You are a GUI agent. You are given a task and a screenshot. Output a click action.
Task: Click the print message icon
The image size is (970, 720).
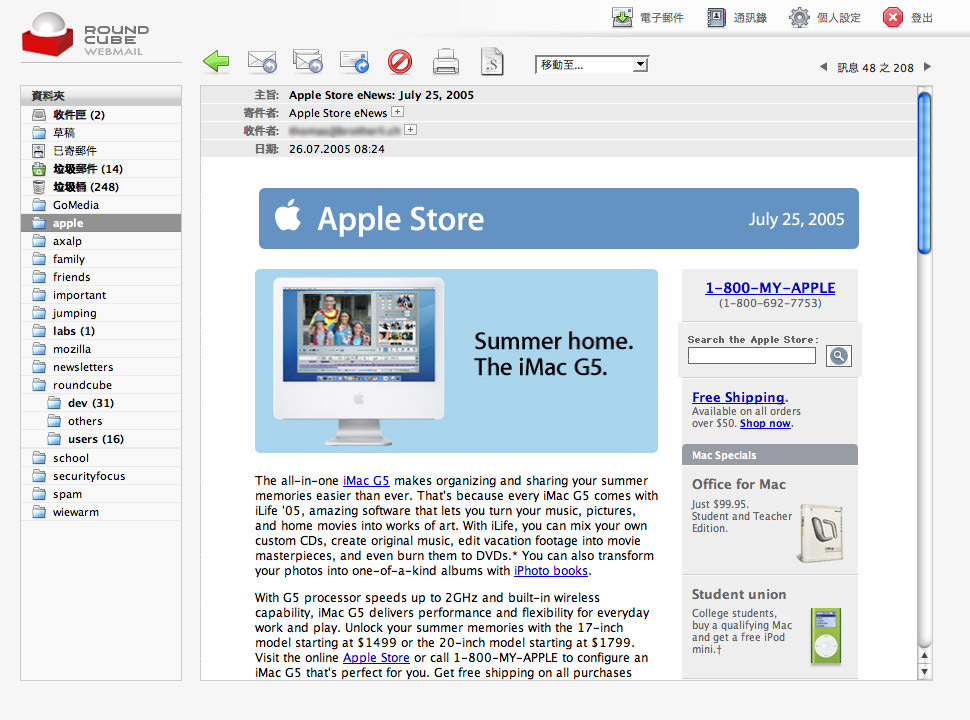coord(445,62)
